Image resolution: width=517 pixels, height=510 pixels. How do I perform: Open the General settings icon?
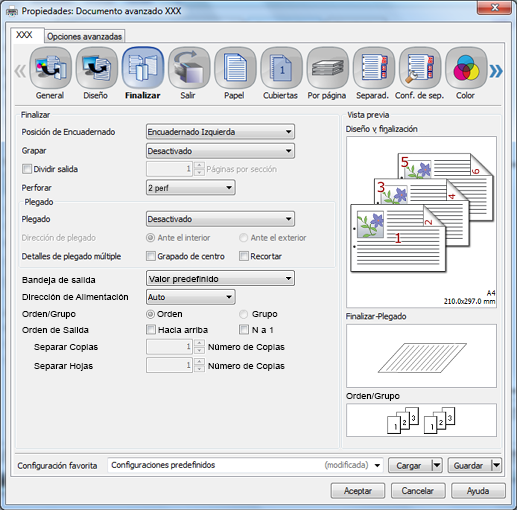pos(50,68)
